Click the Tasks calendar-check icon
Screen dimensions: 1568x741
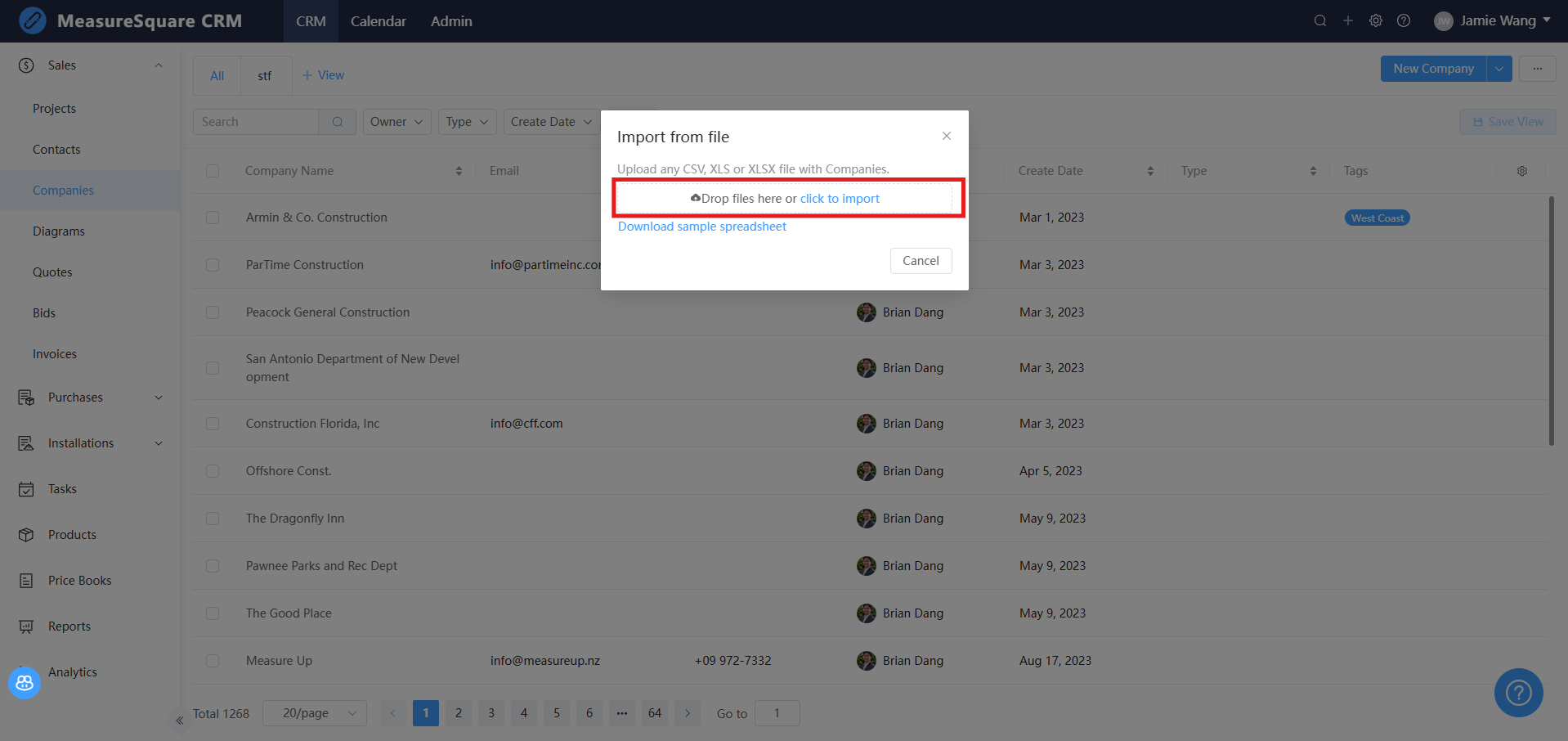(x=26, y=489)
